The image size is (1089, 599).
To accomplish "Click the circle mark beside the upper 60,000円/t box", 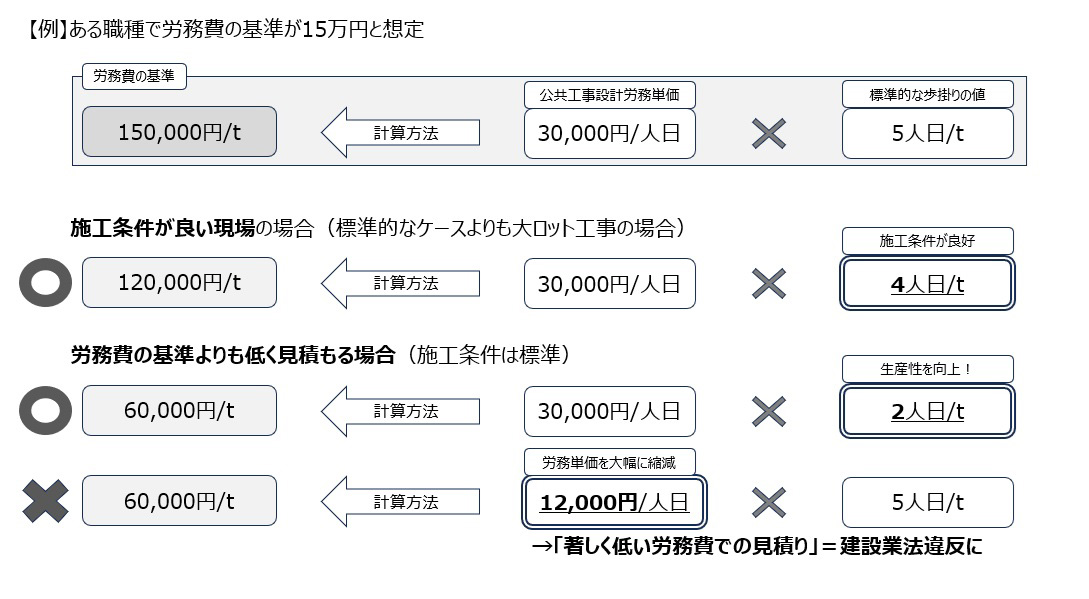I will click(x=45, y=411).
